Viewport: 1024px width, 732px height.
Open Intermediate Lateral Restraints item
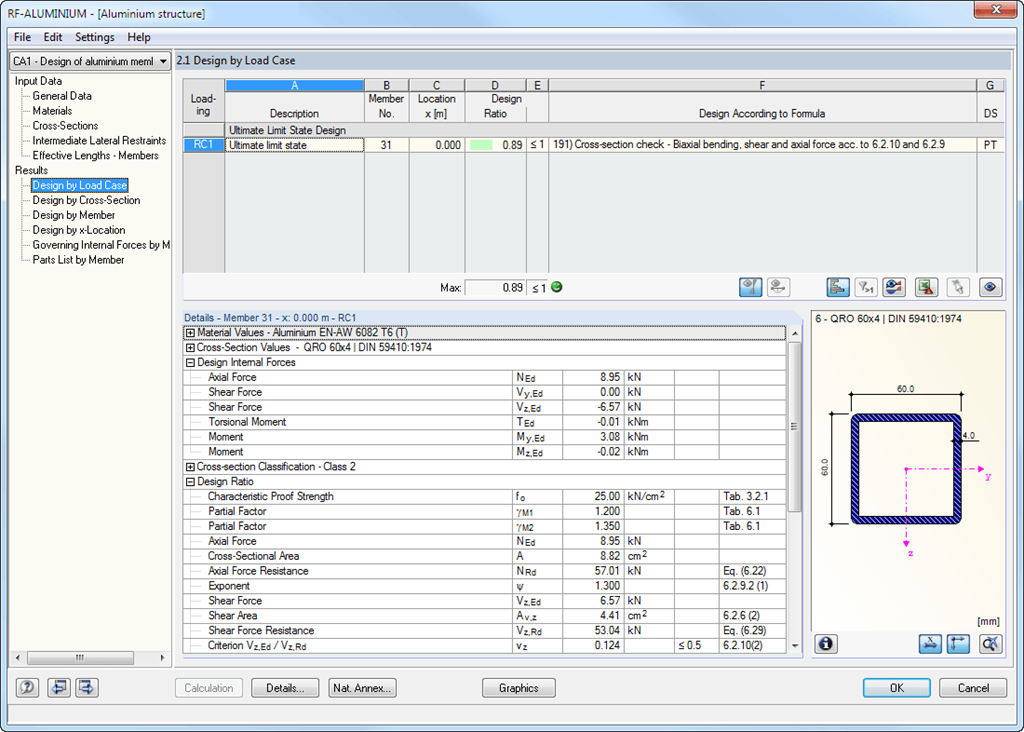(x=99, y=140)
